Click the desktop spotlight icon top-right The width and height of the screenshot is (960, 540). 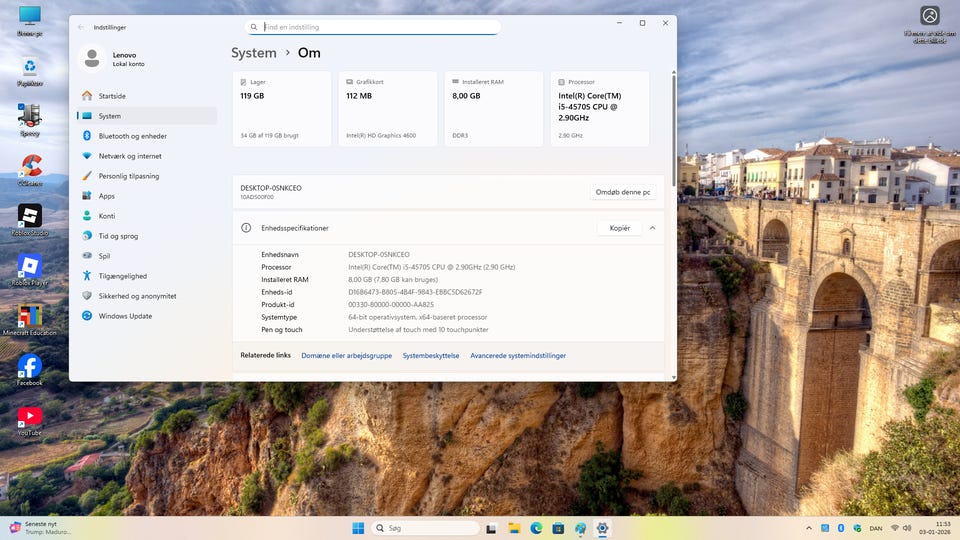point(929,24)
